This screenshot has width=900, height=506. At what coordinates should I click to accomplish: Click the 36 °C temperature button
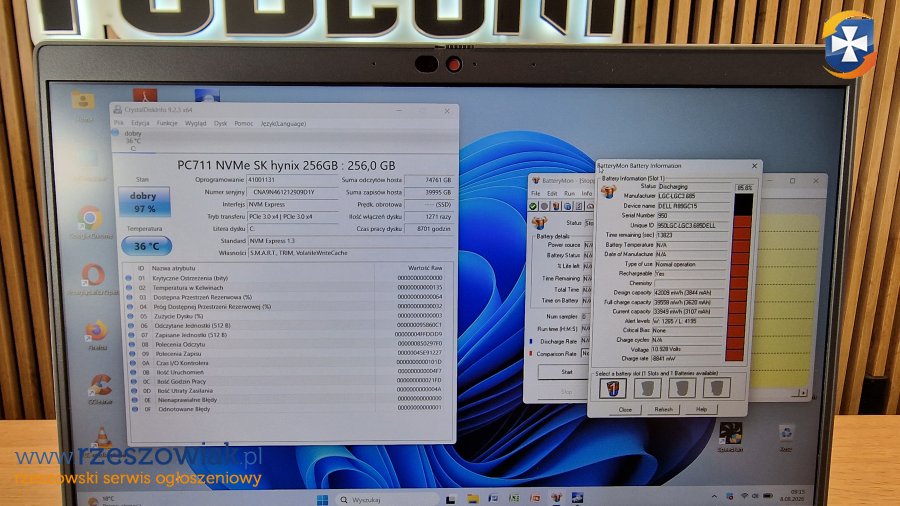click(x=146, y=246)
